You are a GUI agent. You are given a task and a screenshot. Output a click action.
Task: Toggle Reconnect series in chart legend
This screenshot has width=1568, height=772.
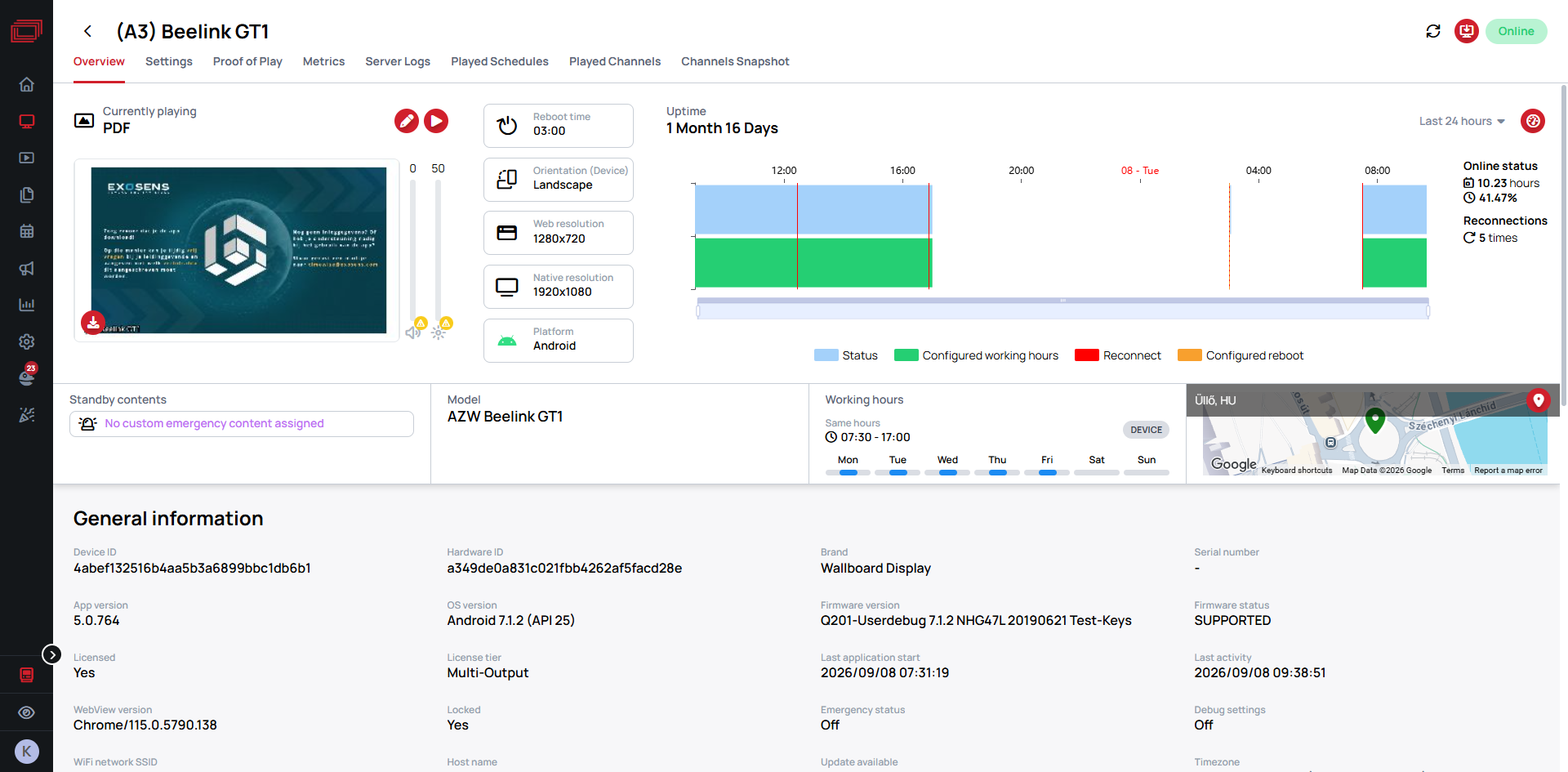point(1118,355)
